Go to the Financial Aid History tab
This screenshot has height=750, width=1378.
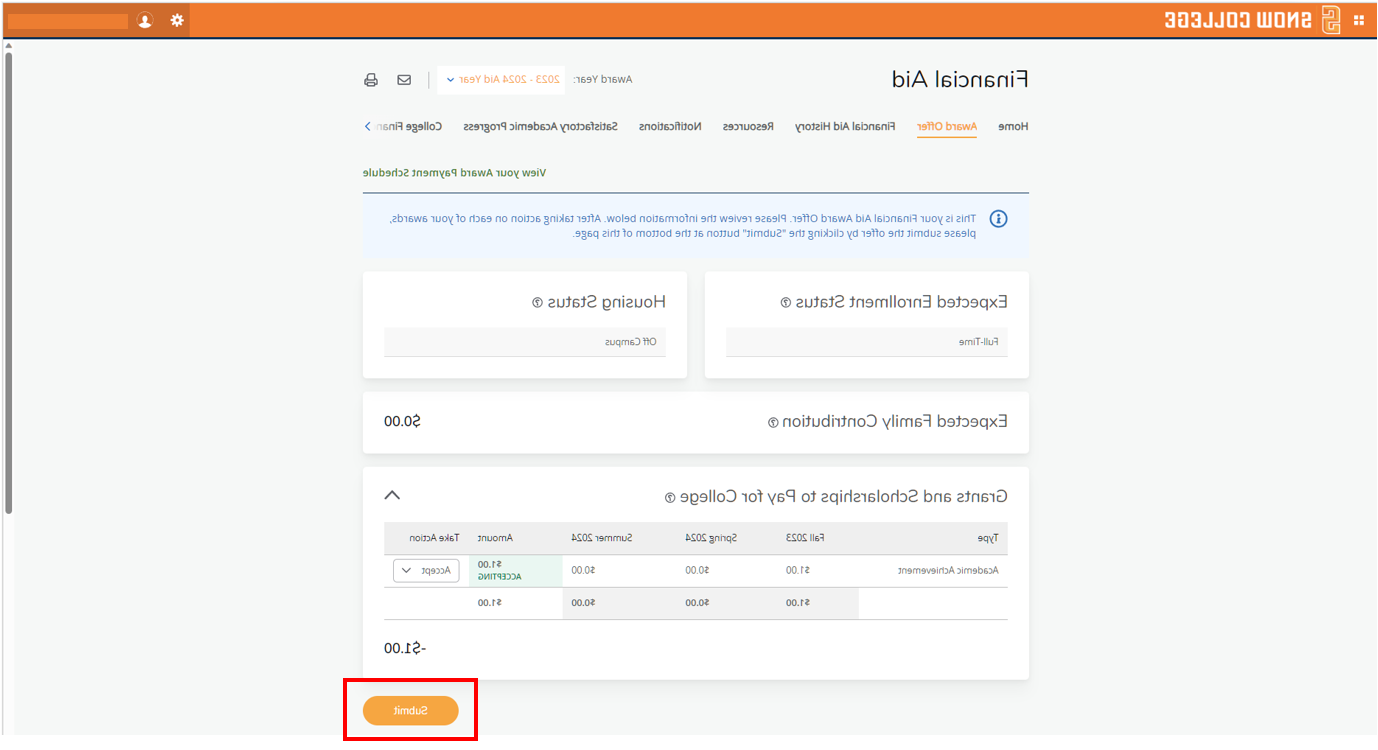(845, 127)
